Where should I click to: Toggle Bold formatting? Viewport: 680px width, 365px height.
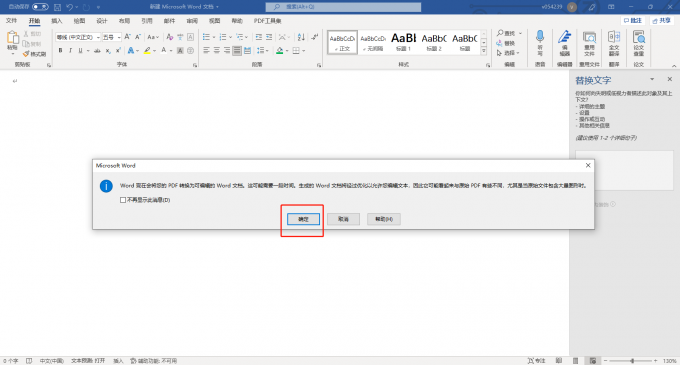60,51
